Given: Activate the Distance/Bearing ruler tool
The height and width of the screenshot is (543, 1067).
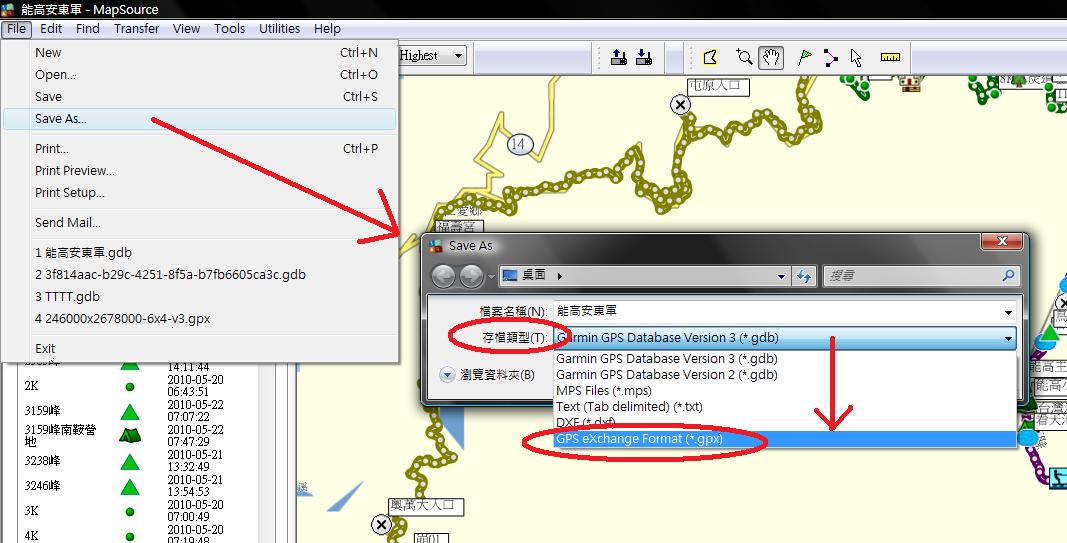Looking at the screenshot, I should (890, 57).
